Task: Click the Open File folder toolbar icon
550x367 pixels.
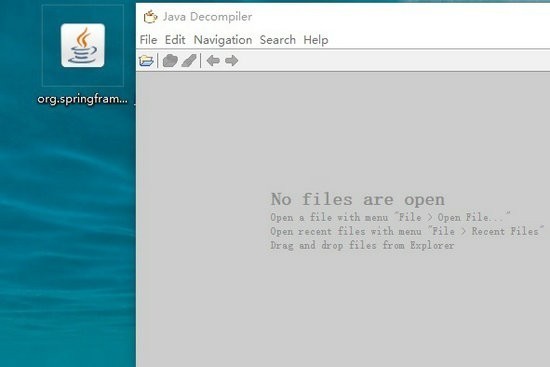Action: coord(146,61)
